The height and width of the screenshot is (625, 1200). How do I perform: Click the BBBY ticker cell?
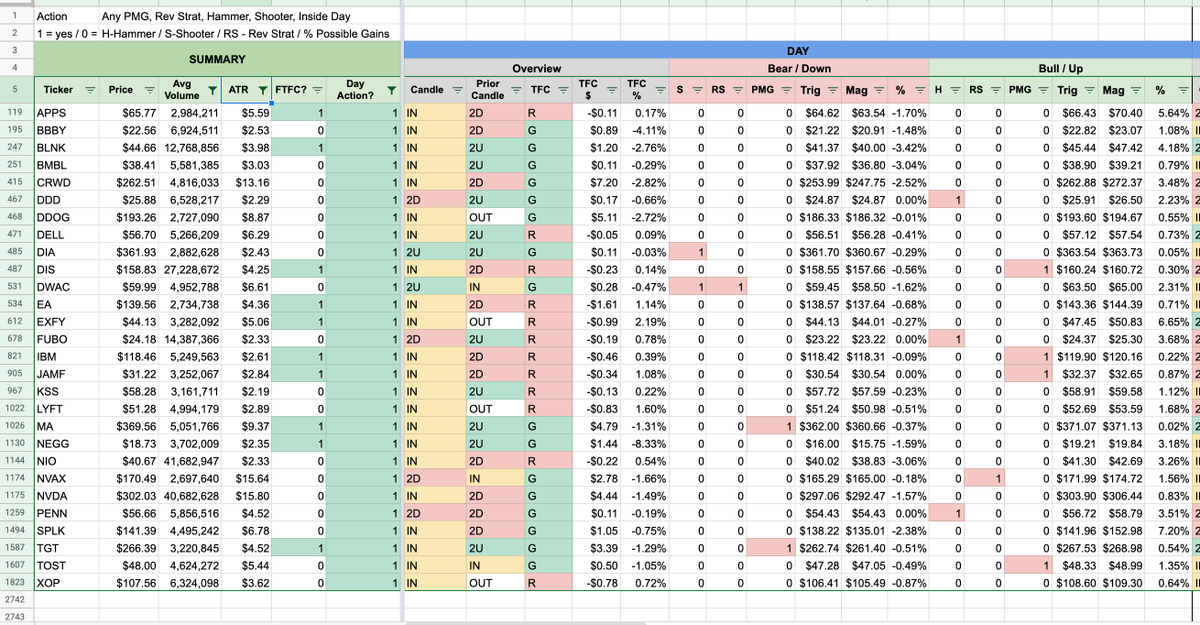[x=67, y=129]
